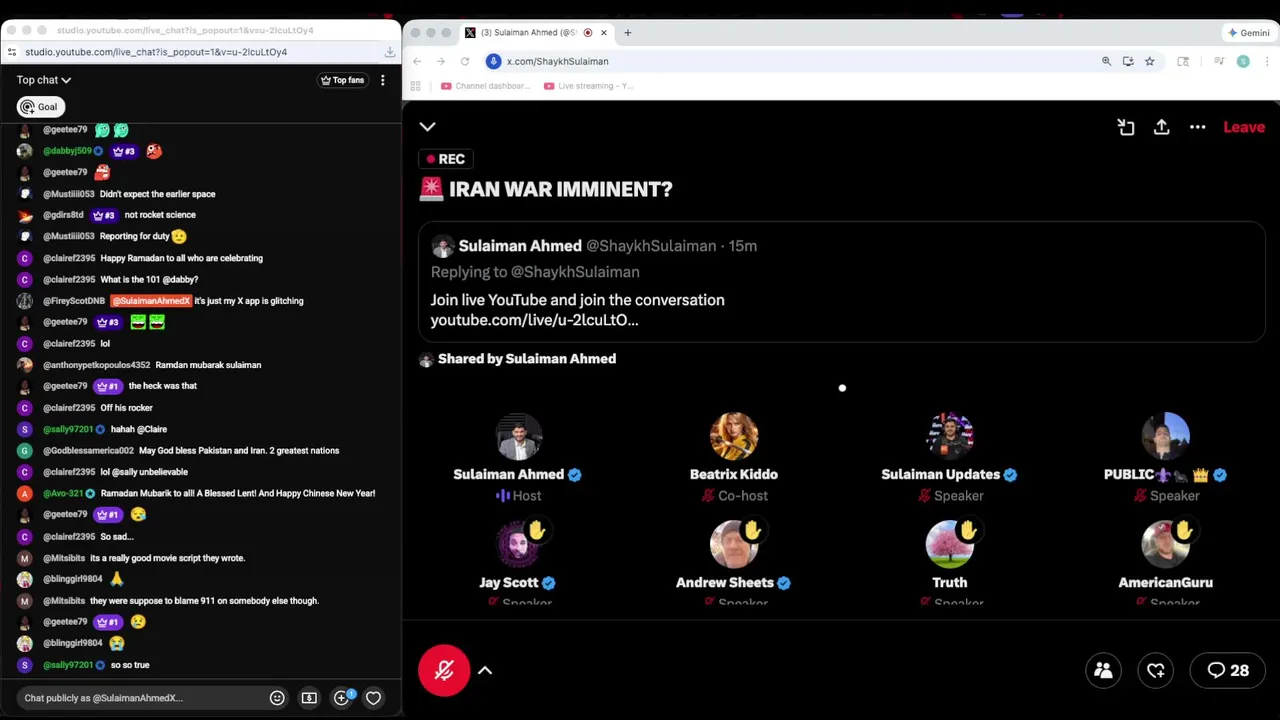
Task: Click the Goal chip in live chat
Action: 40,107
